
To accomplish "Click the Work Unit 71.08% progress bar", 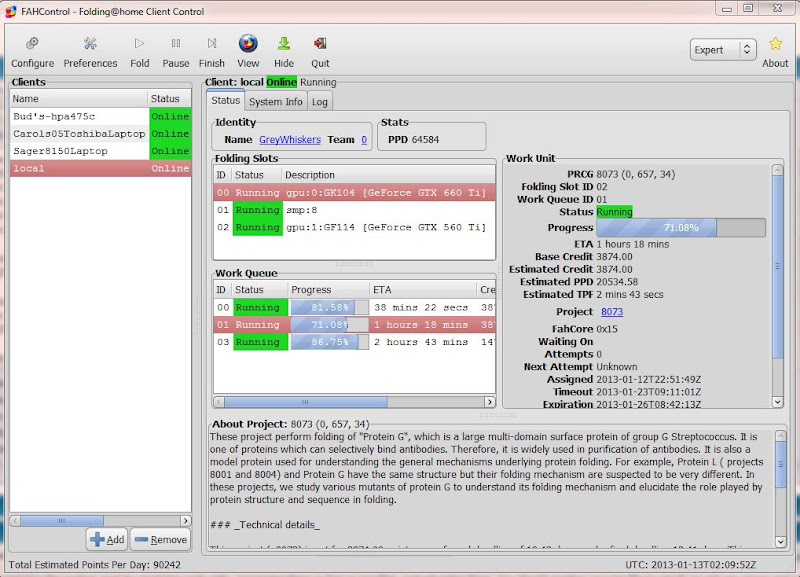I will click(x=681, y=228).
